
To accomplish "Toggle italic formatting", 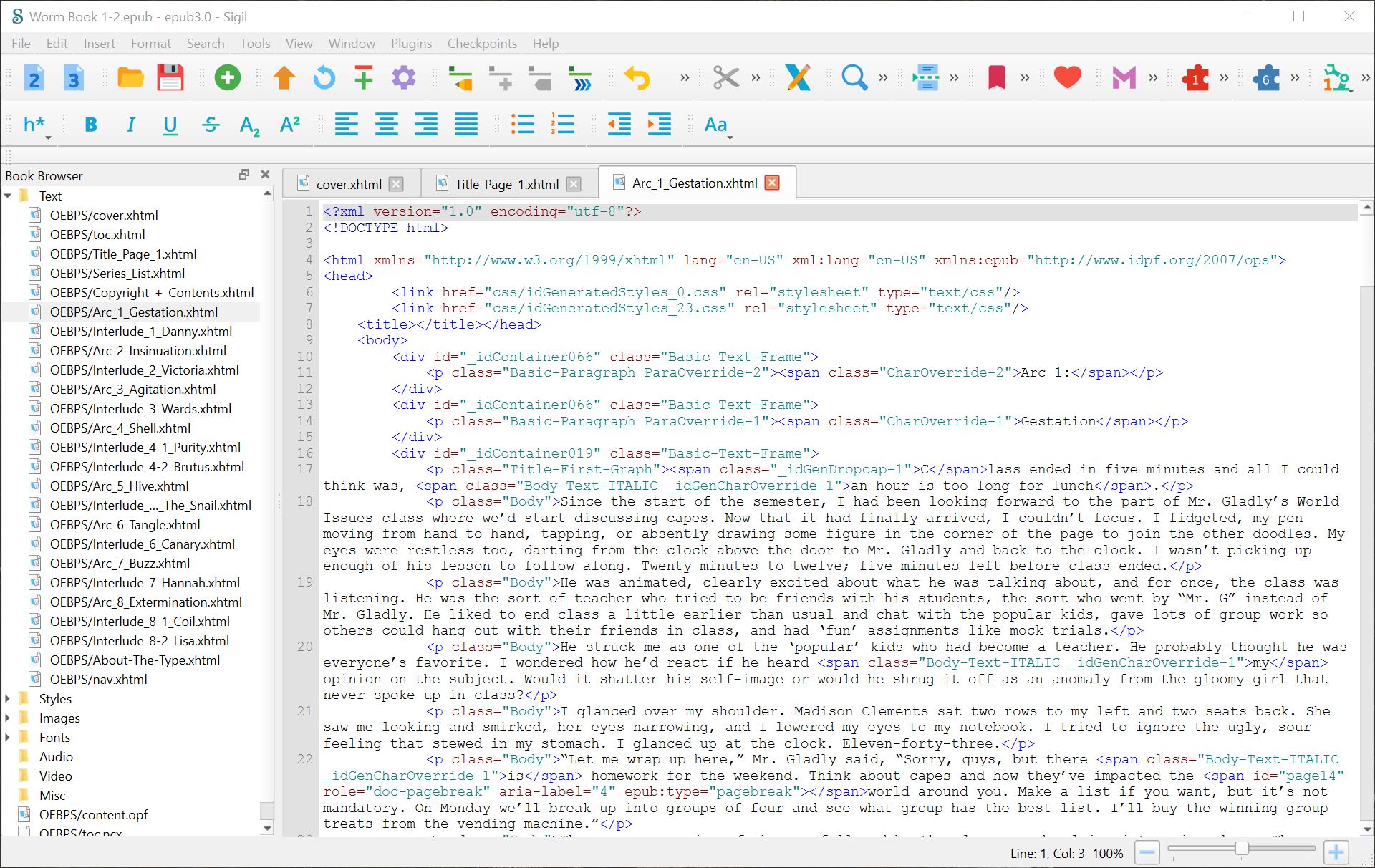I will (x=130, y=125).
